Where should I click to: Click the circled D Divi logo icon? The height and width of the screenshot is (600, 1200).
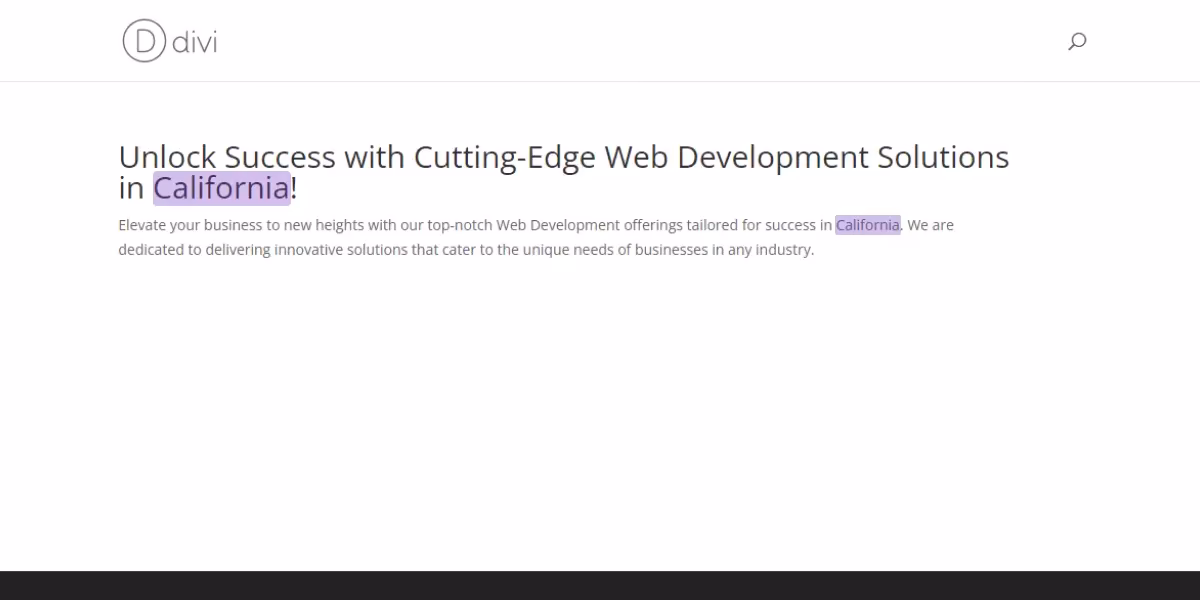pos(143,41)
